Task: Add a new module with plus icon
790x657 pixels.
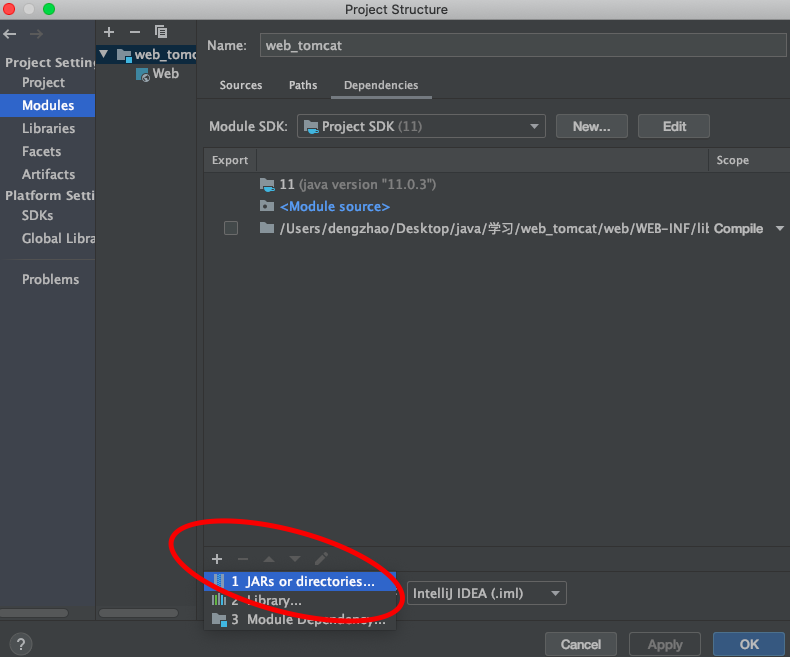Action: click(109, 32)
